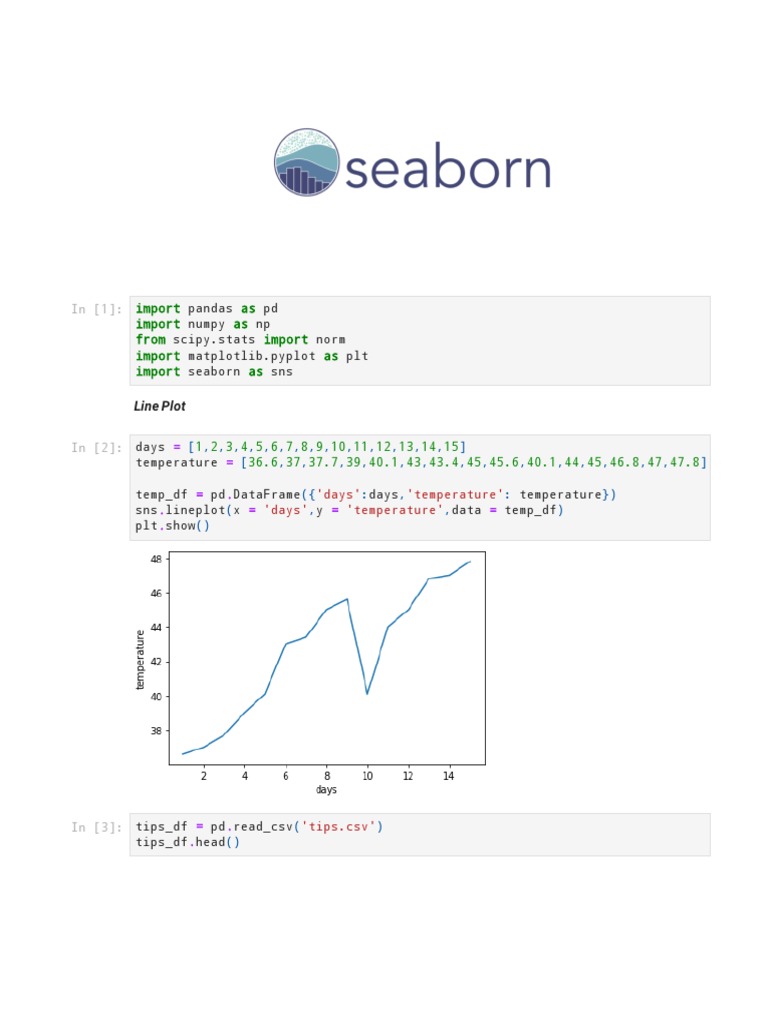
Task: Select the In [1] cell prompt
Action: (97, 309)
